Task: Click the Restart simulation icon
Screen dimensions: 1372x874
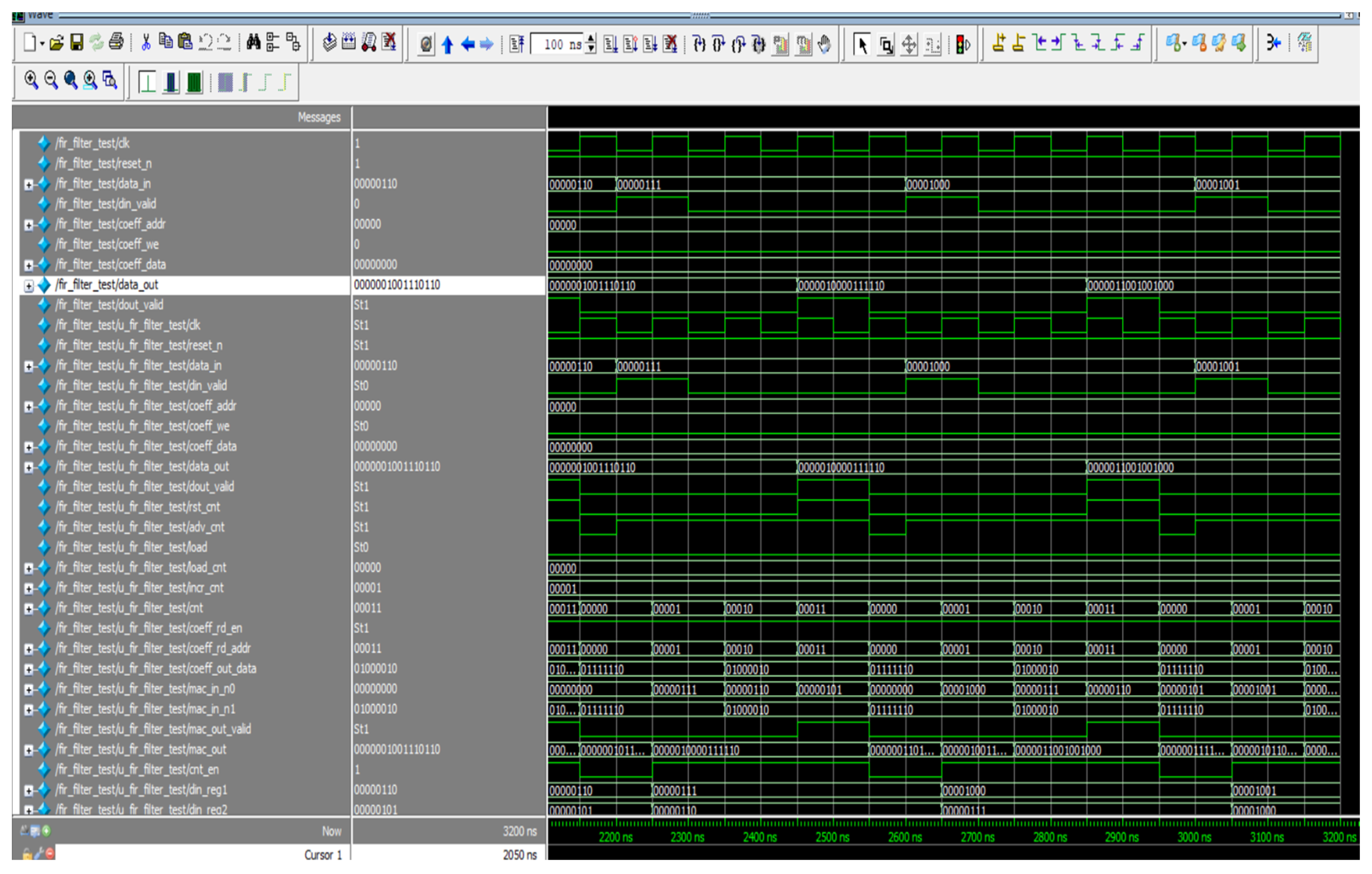Action: point(517,44)
